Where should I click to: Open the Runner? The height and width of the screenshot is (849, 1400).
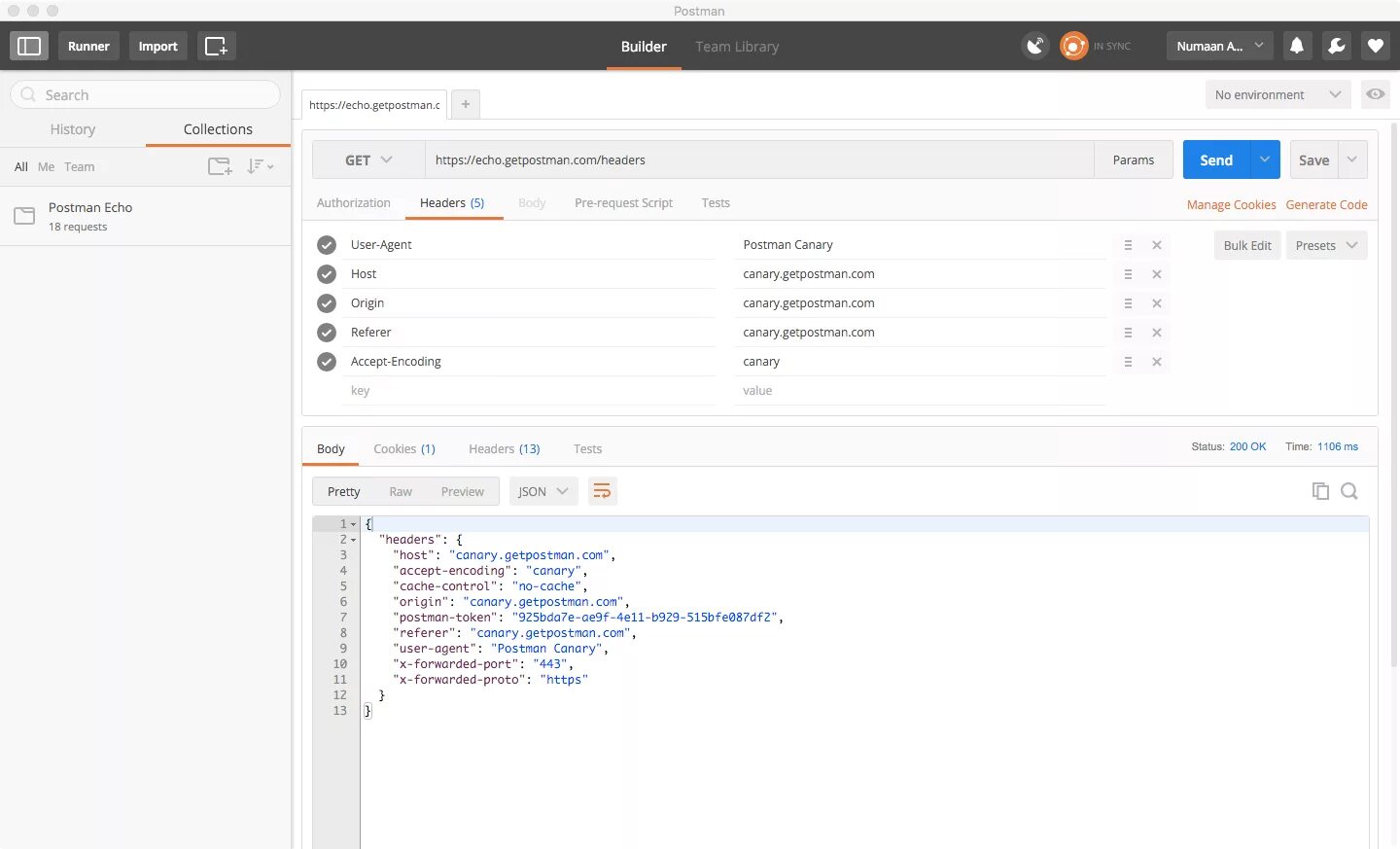click(x=88, y=46)
